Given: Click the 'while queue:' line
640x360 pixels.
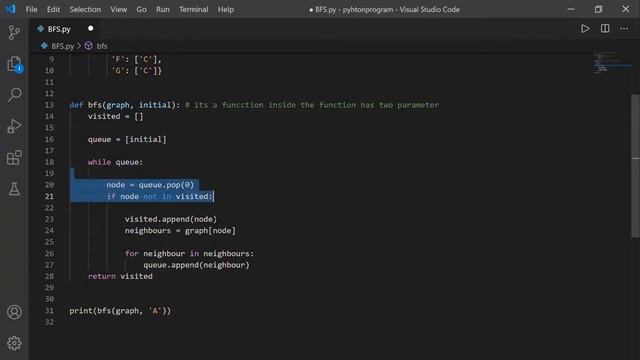Looking at the screenshot, I should (x=116, y=162).
